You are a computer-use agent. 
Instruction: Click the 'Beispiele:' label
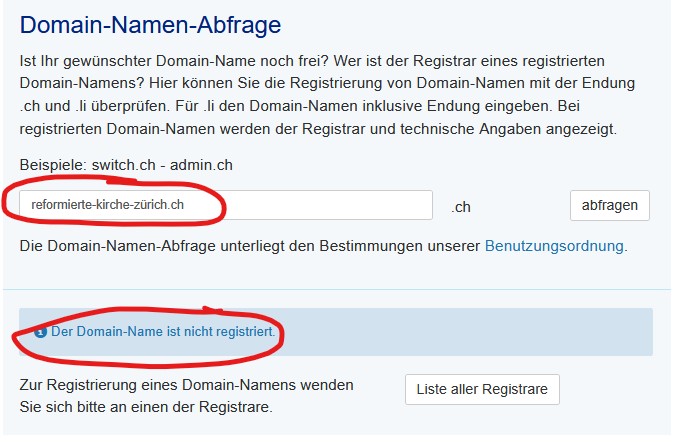point(54,164)
